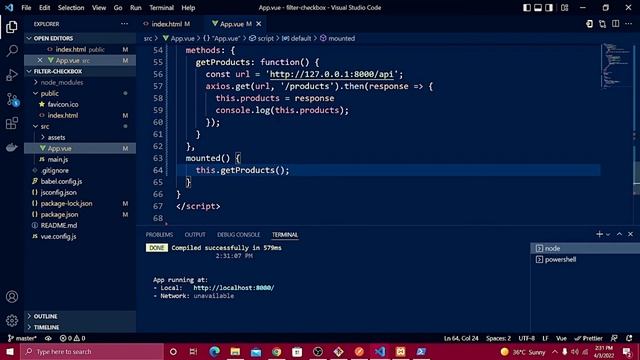
Task: Open the editor more actions ellipsis
Action: coord(629,24)
